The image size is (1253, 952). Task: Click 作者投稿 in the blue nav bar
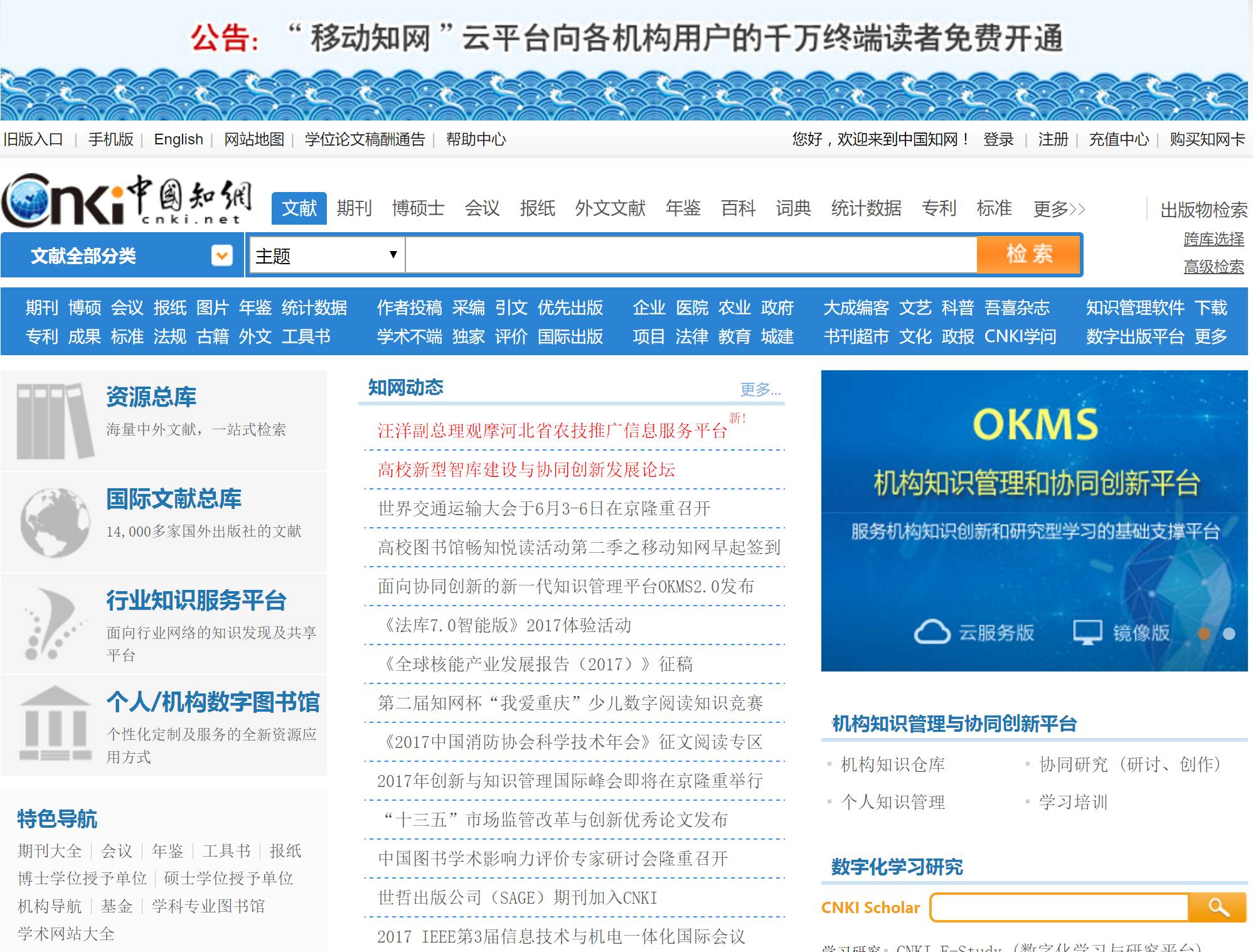tap(410, 308)
